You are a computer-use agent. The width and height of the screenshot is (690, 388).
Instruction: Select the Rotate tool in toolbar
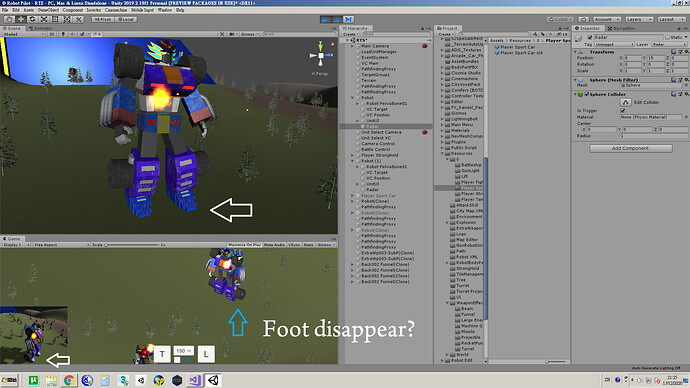[x=32, y=19]
